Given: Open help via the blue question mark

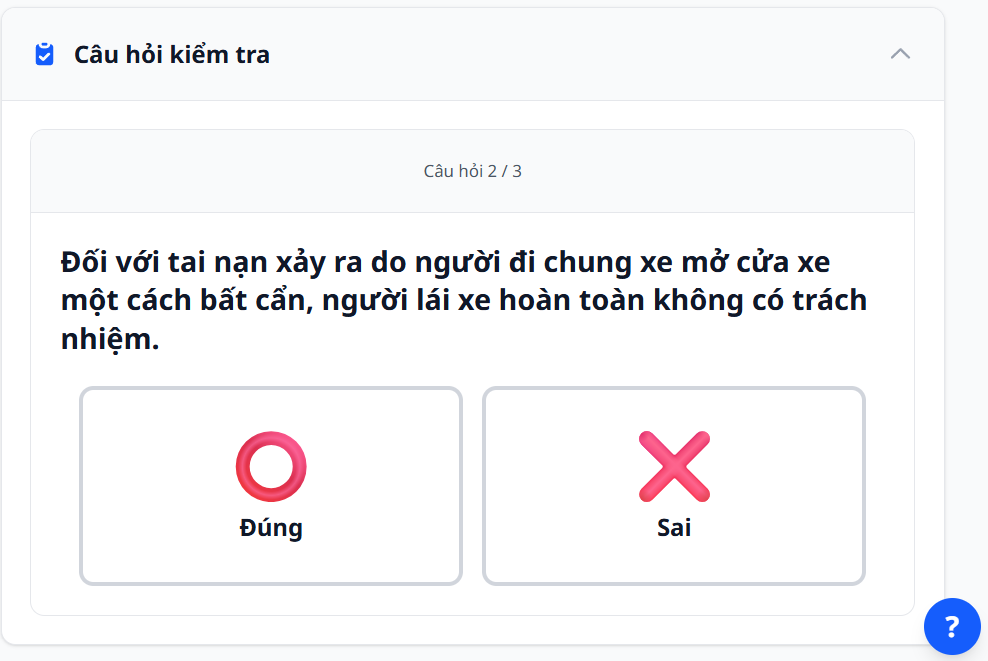Looking at the screenshot, I should (x=951, y=627).
